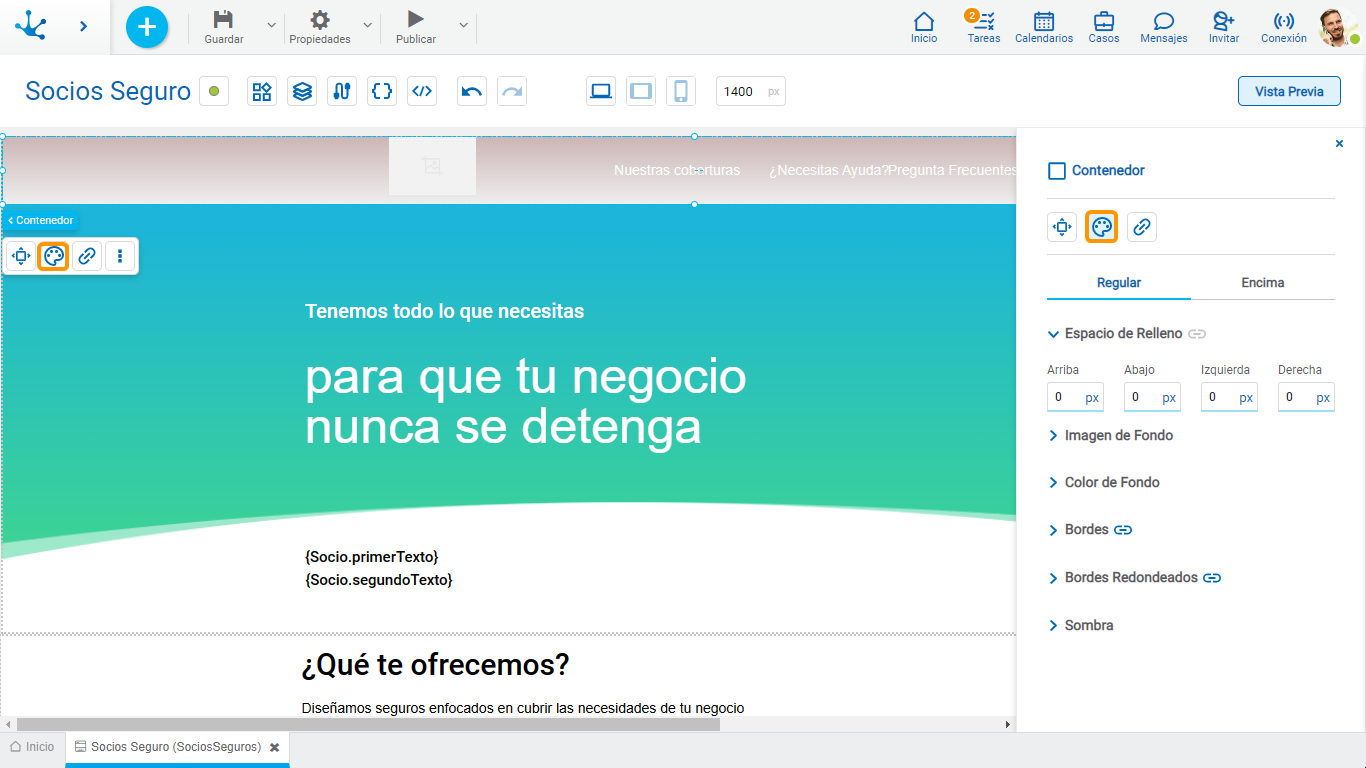Open the curly braces variables icon
Viewport: 1366px width, 768px height.
pos(382,91)
